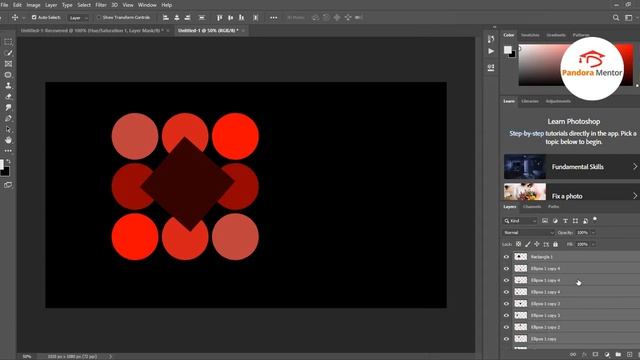Align bottom edges in the options bar
This screenshot has width=640, height=360.
(242, 18)
